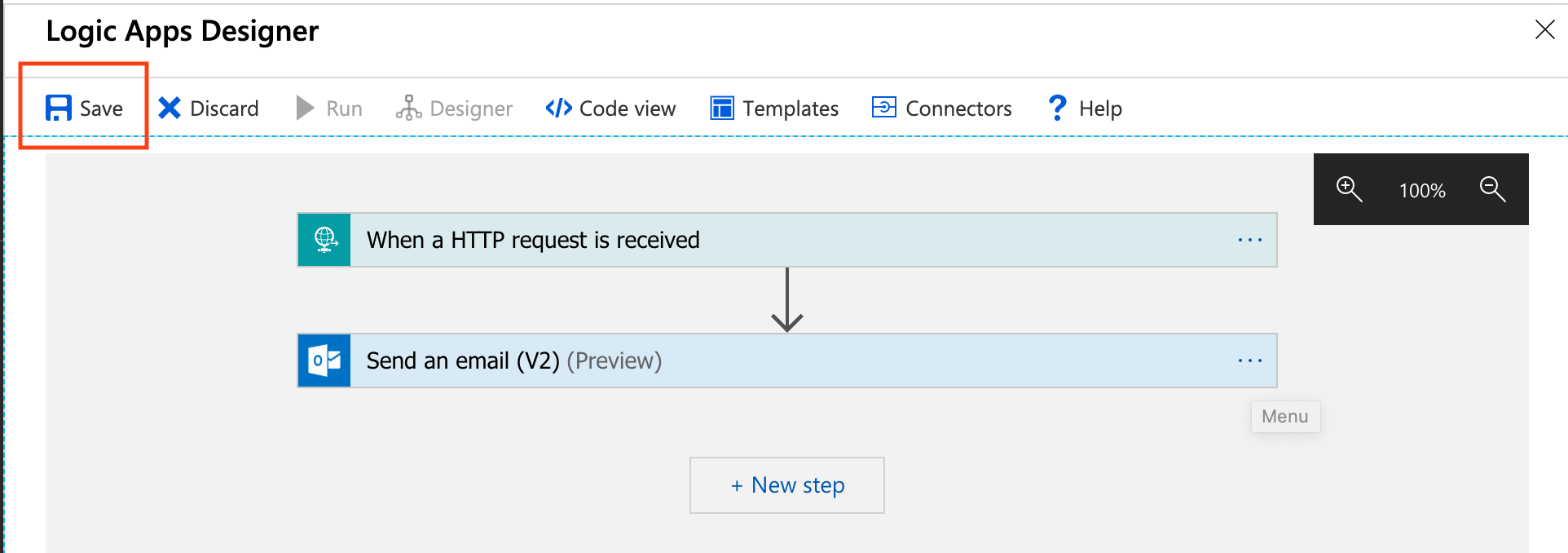Select the Designer hierarchy icon
Viewport: 1568px width, 553px height.
click(408, 108)
